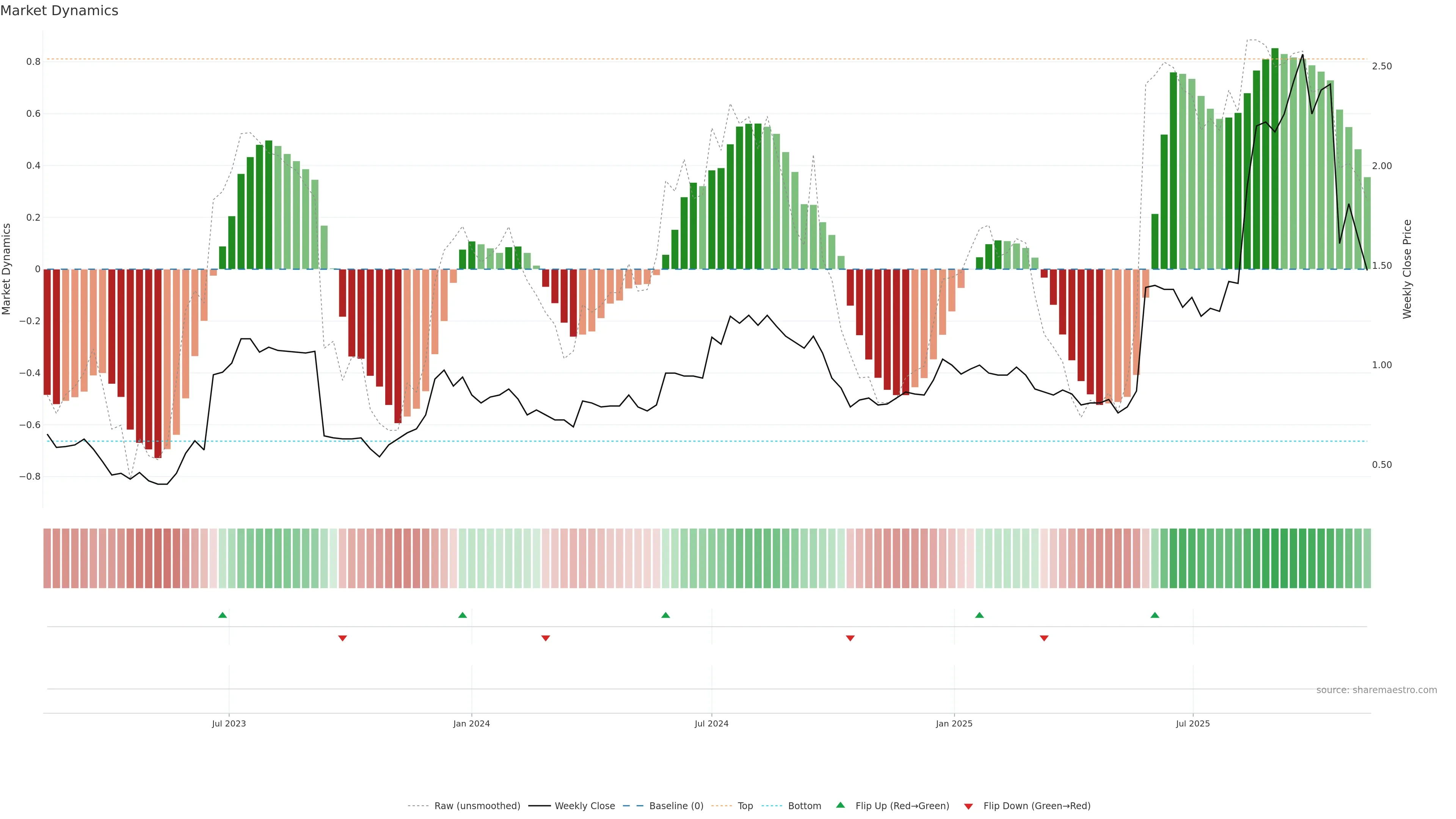Click the Market Dynamics chart title
1456x819 pixels.
60,11
